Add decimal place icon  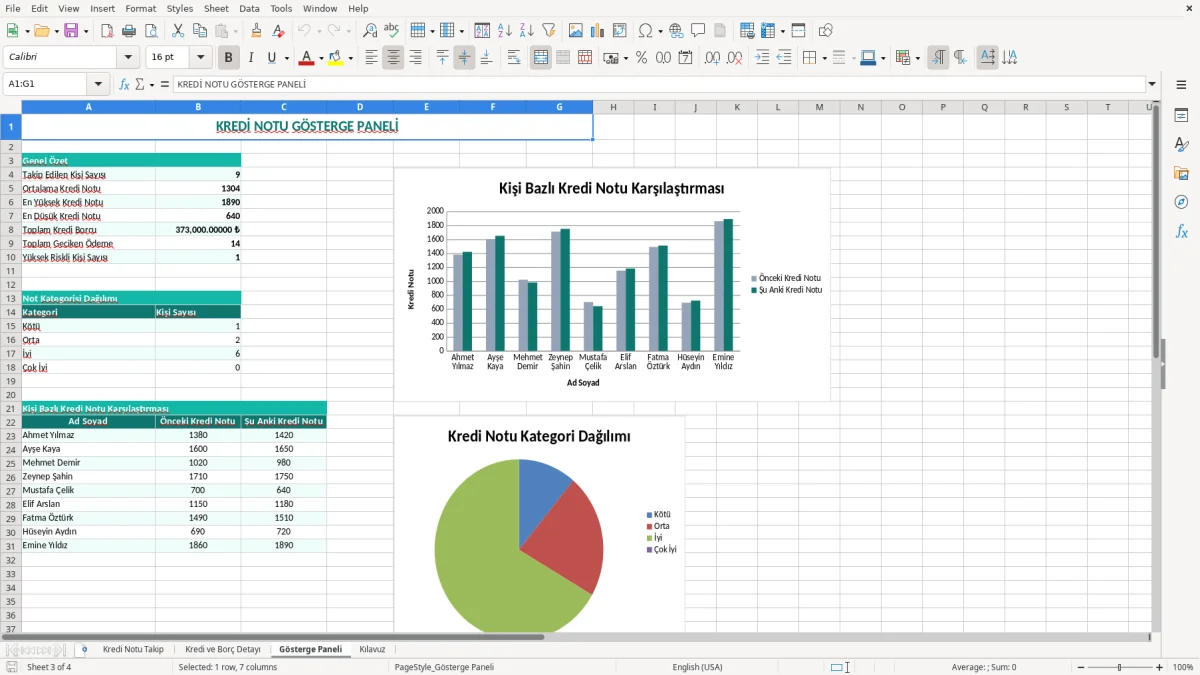712,58
